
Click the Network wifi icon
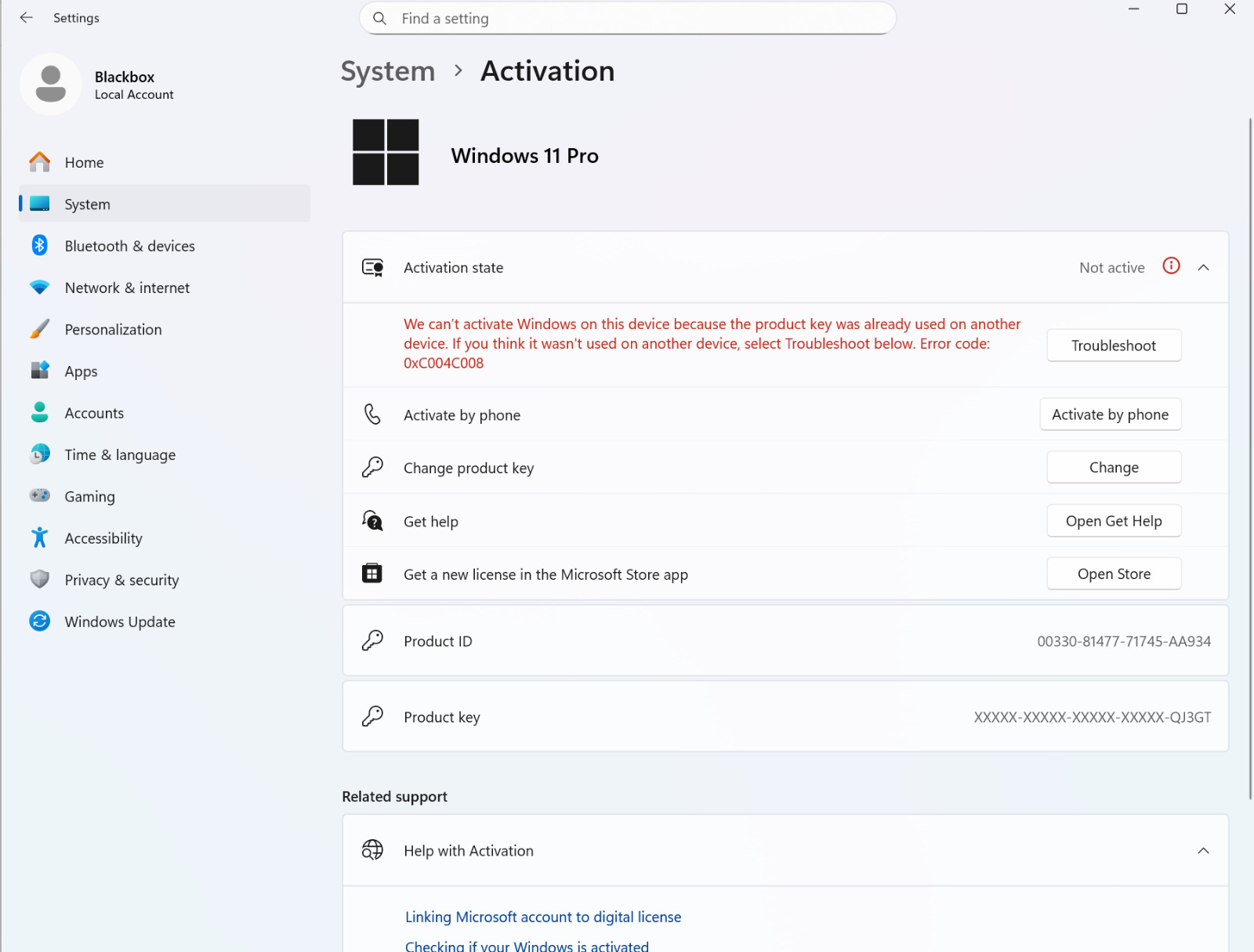tap(40, 288)
